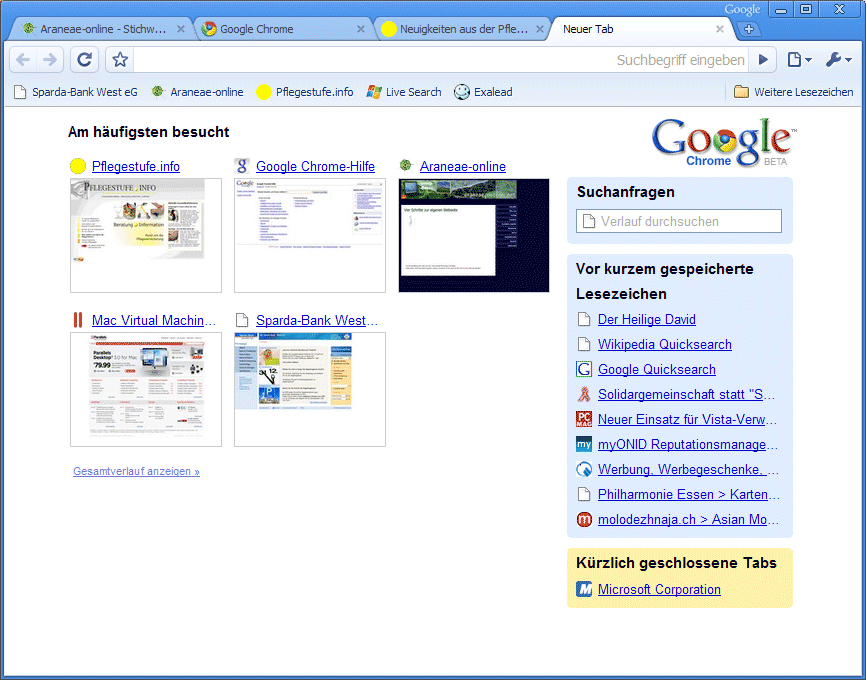866x680 pixels.
Task: Open the Wikipedia Quicksearch bookmark
Action: click(664, 344)
